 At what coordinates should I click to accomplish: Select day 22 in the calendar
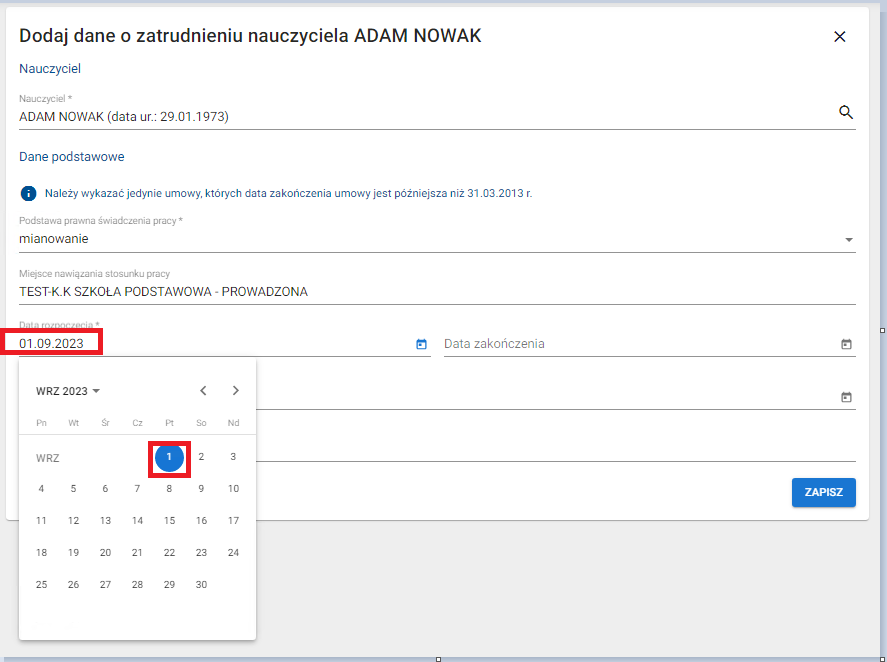(x=169, y=553)
